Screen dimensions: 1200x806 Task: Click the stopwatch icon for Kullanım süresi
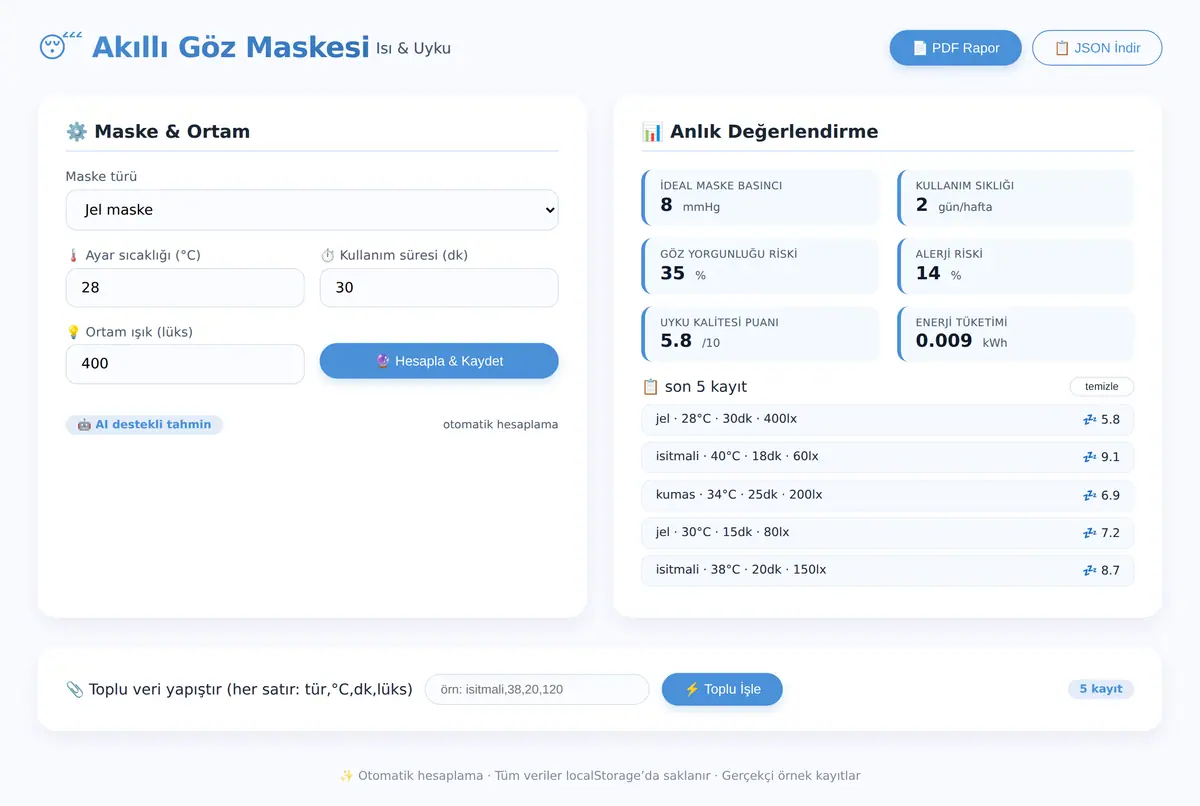(327, 255)
